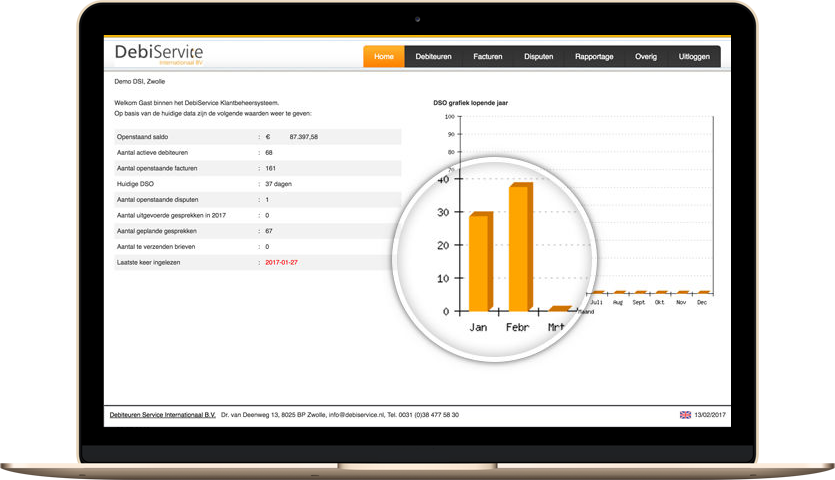Click the Huidige DSO row
Image resolution: width=835 pixels, height=480 pixels.
click(258, 184)
